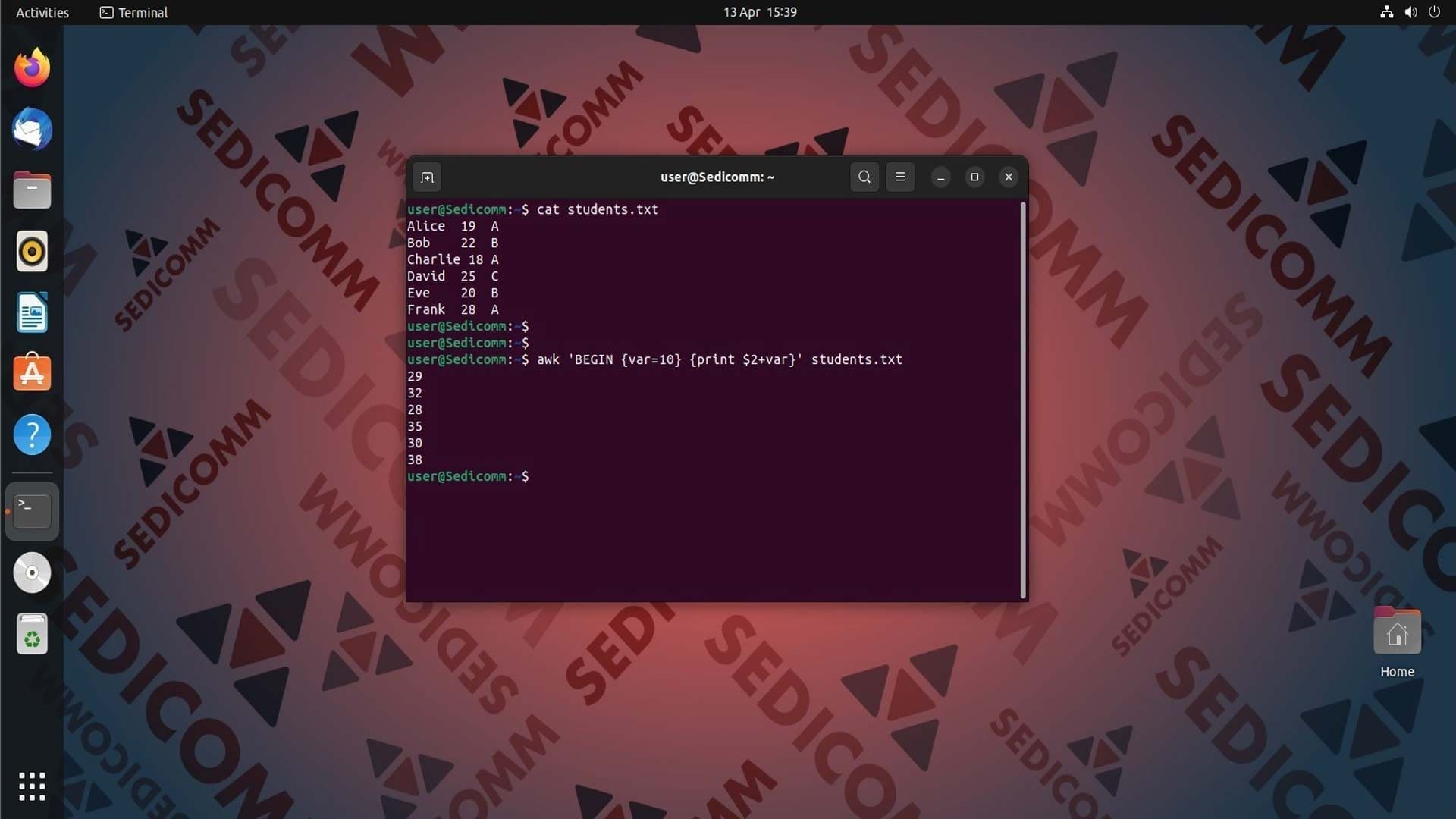
Task: Open the Terminal app menu in top bar
Action: [x=133, y=12]
